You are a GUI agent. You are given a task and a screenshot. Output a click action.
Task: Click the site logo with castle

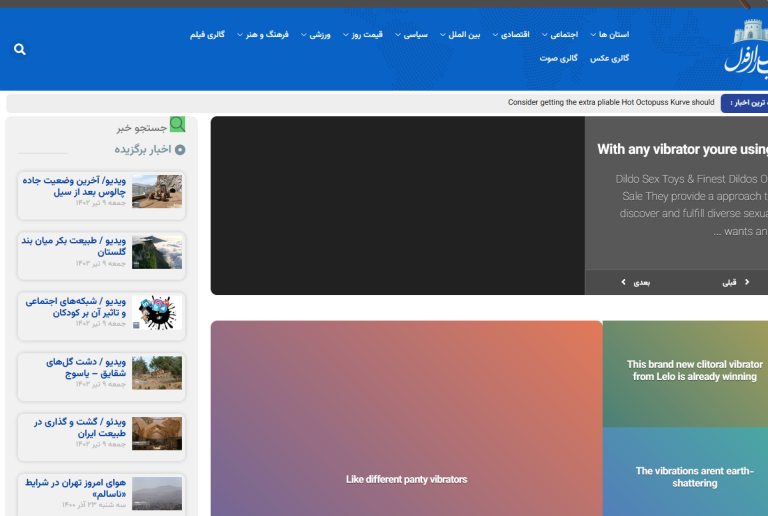click(x=746, y=50)
